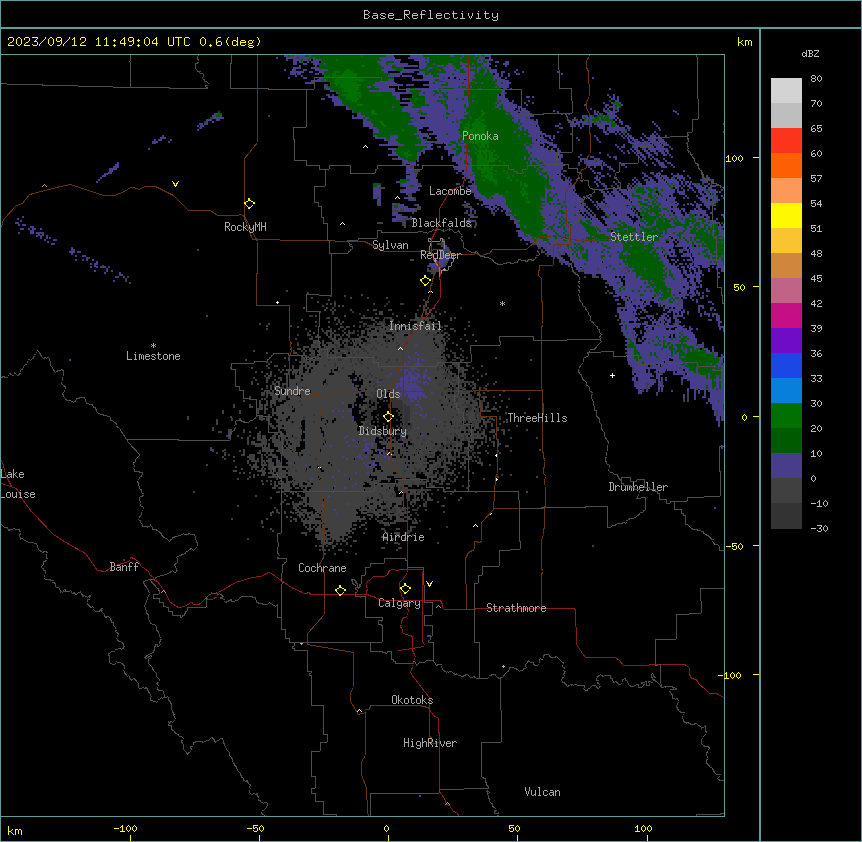Click the HighRiver label
The height and width of the screenshot is (842, 862).
point(430,743)
